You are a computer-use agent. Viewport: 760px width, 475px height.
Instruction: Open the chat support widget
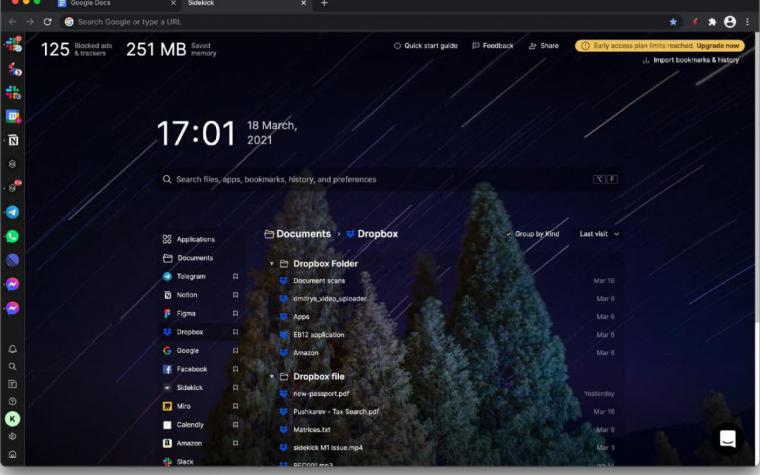(728, 439)
